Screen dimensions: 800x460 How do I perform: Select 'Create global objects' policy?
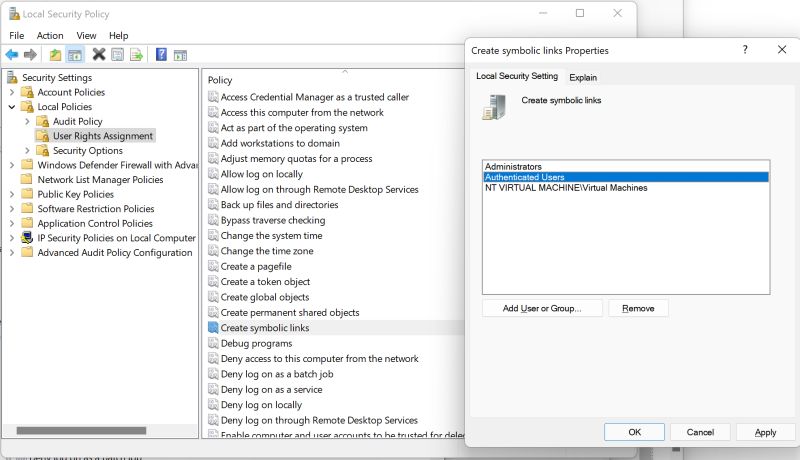tap(265, 297)
